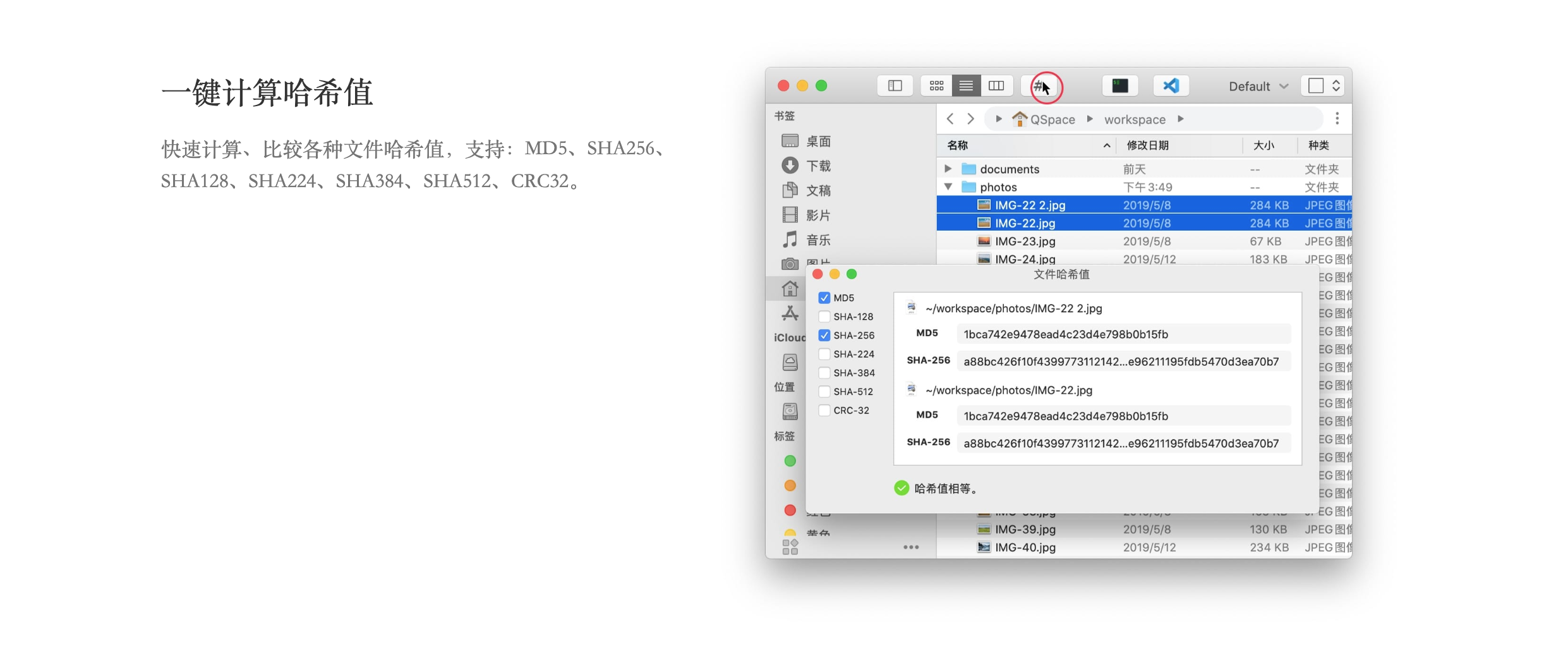The image size is (1568, 651).
Task: Enable the SHA-512 checkbox
Action: coord(824,392)
